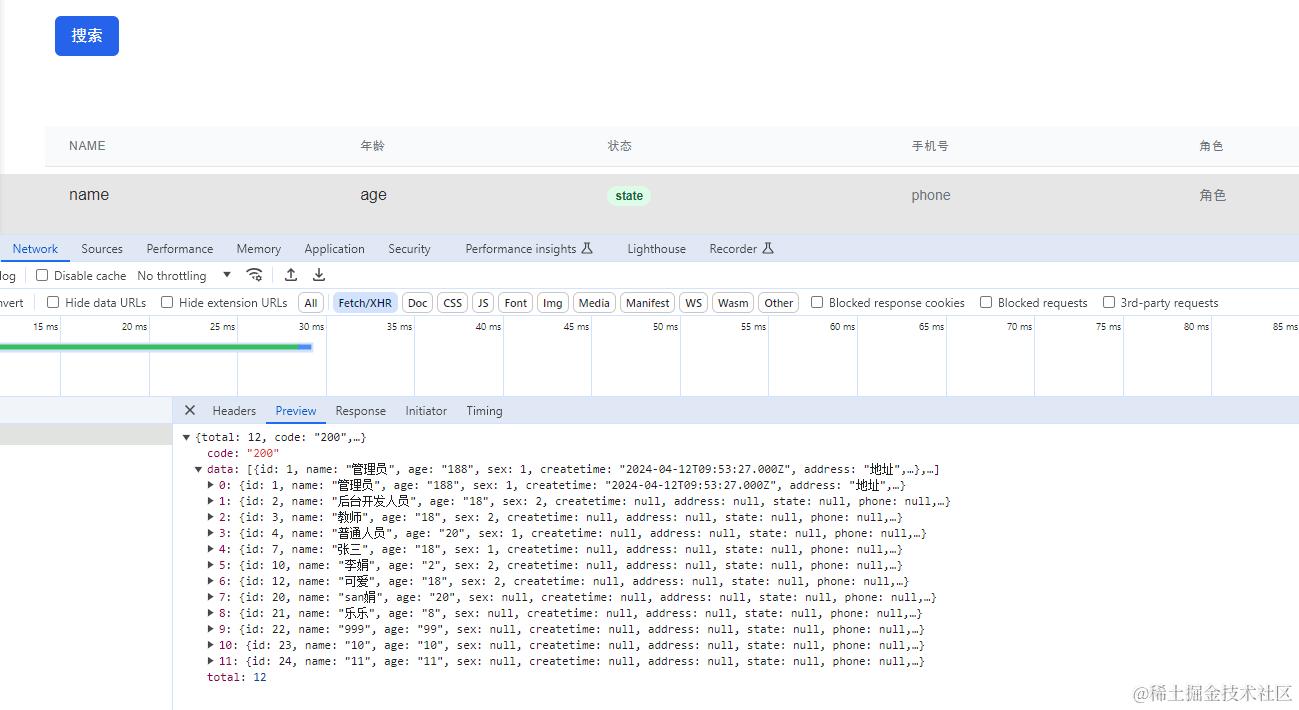Open the No throttling dropdown
The height and width of the screenshot is (710, 1299).
point(184,275)
